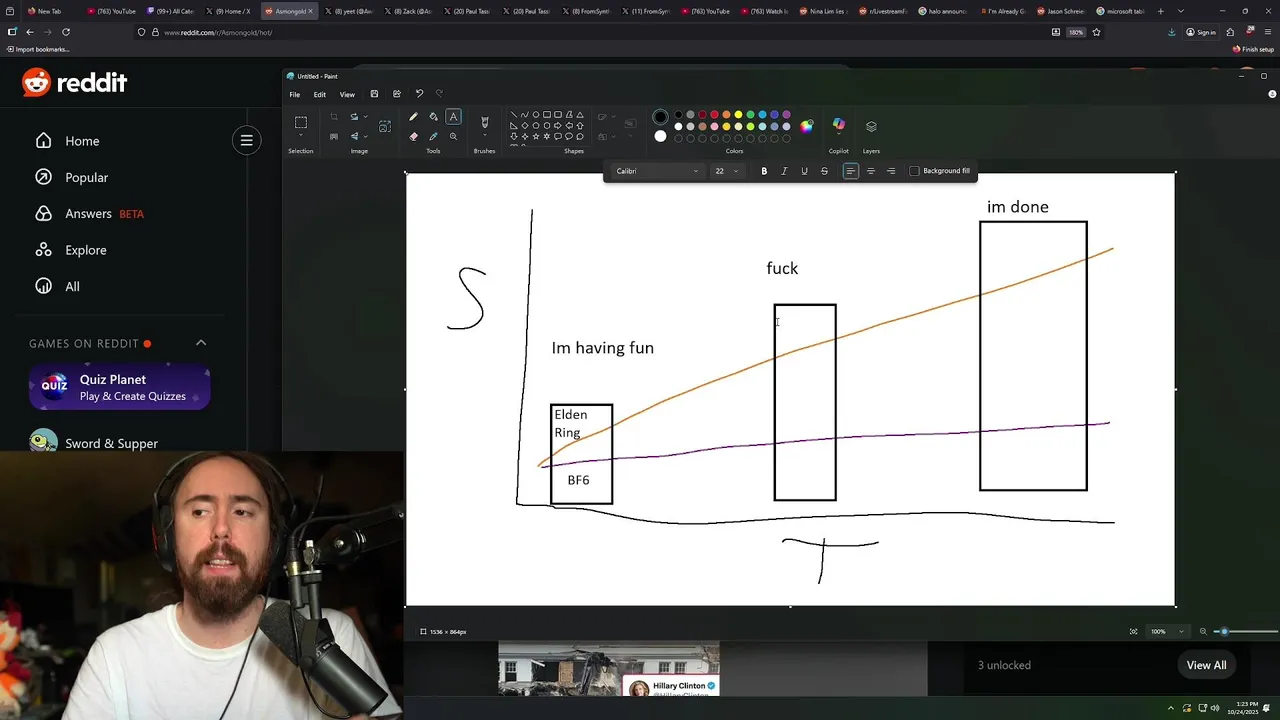Click the Share icon in Paint
Image resolution: width=1280 pixels, height=720 pixels.
pos(397,94)
